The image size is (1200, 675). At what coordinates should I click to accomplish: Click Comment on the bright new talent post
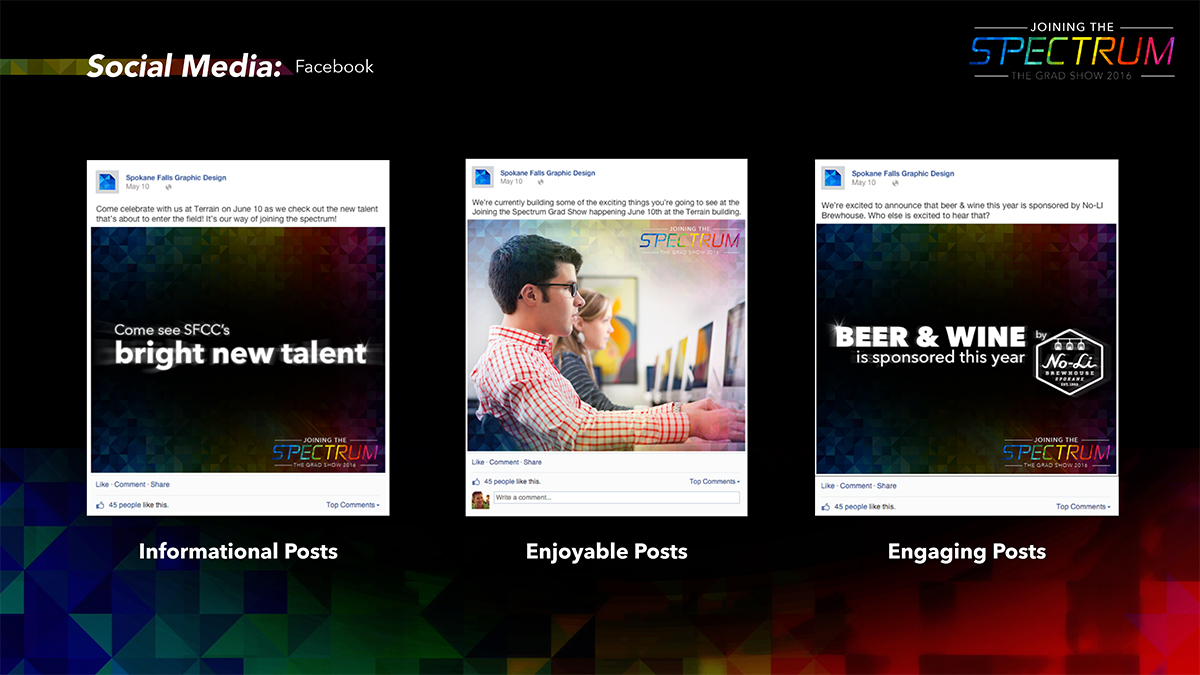point(130,484)
